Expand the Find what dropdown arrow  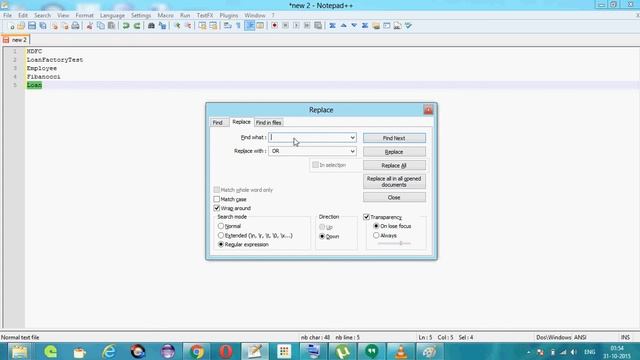click(x=352, y=138)
